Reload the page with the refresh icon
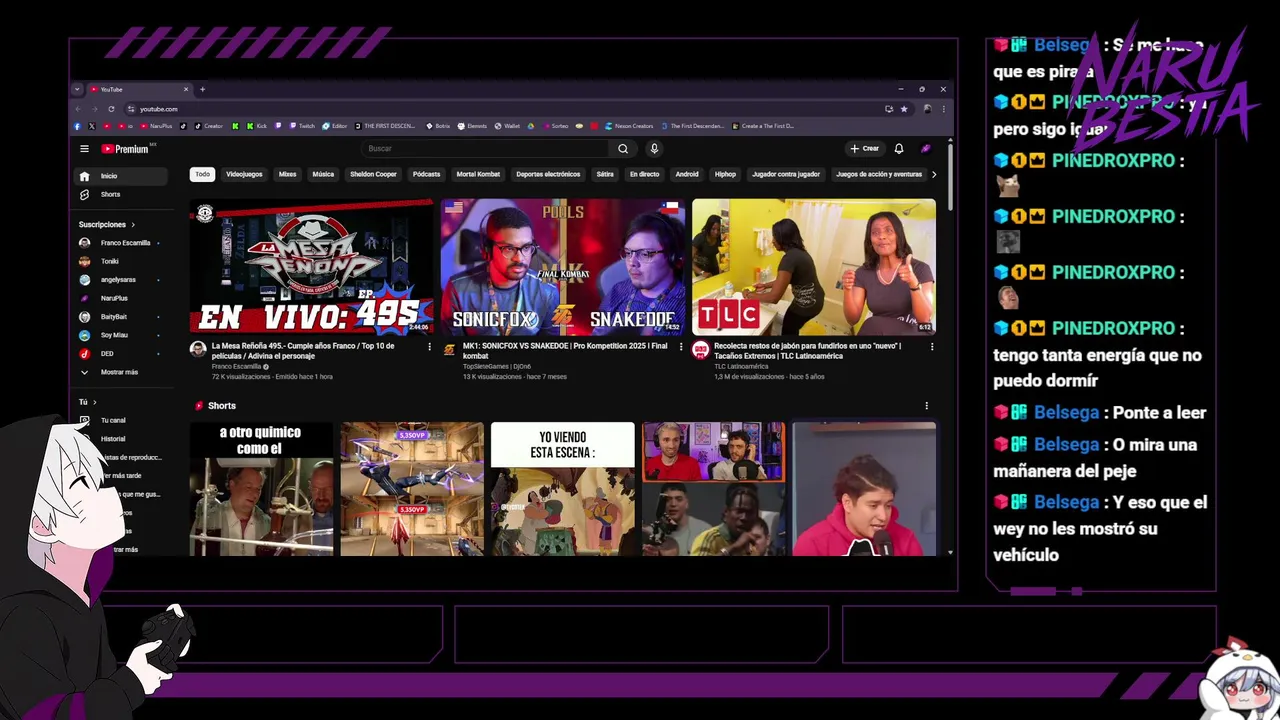The image size is (1280, 720). pyautogui.click(x=111, y=109)
